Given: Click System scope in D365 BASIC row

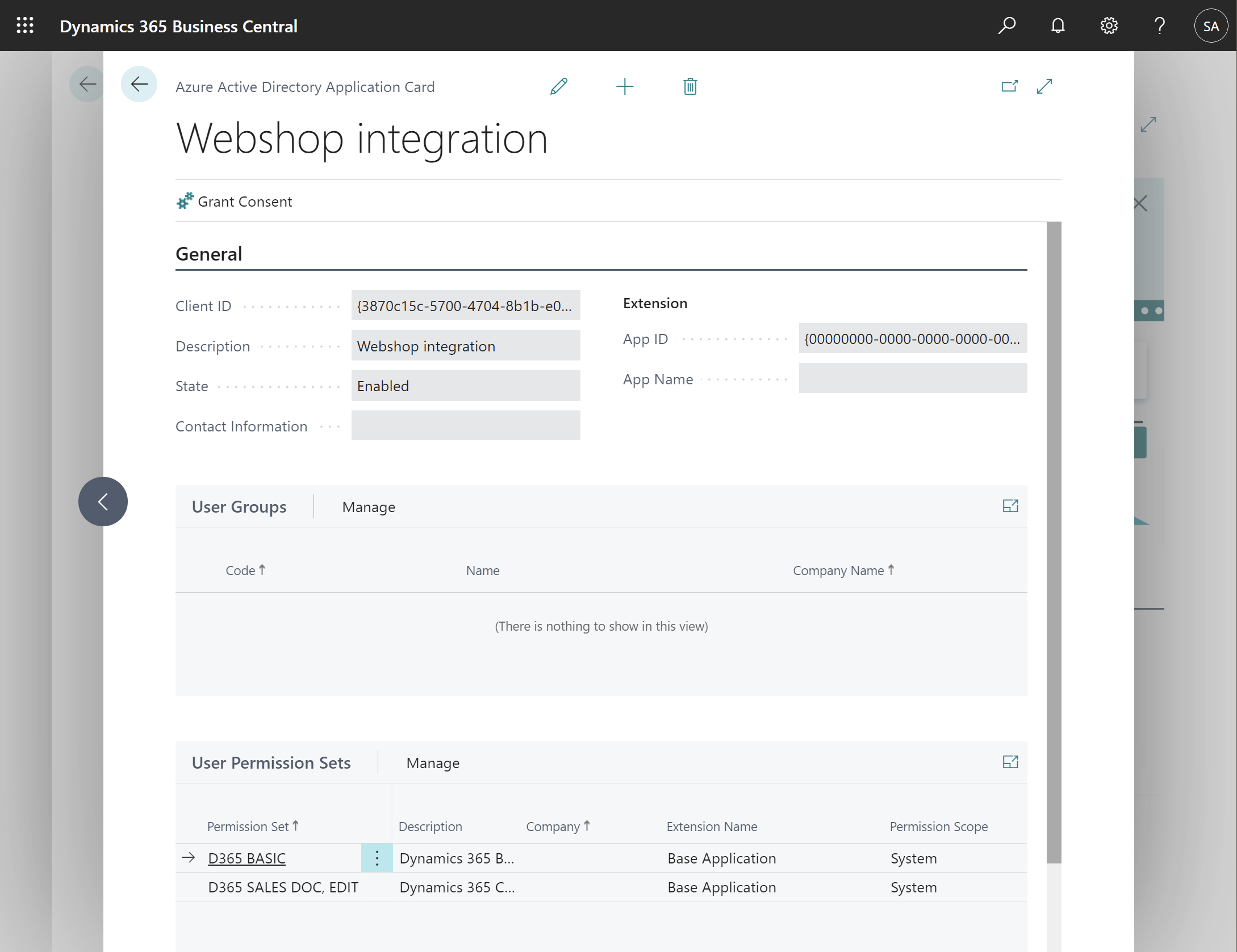Looking at the screenshot, I should coord(913,858).
